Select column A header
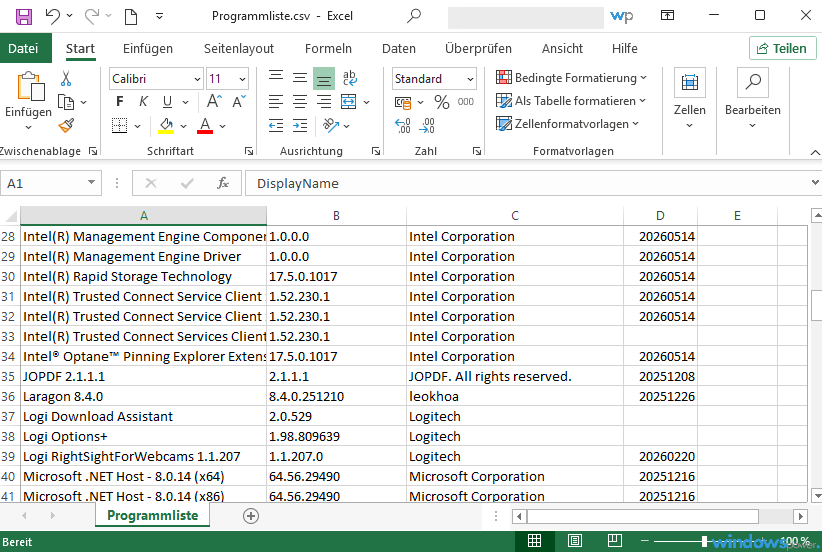Image resolution: width=822 pixels, height=552 pixels. coord(144,215)
